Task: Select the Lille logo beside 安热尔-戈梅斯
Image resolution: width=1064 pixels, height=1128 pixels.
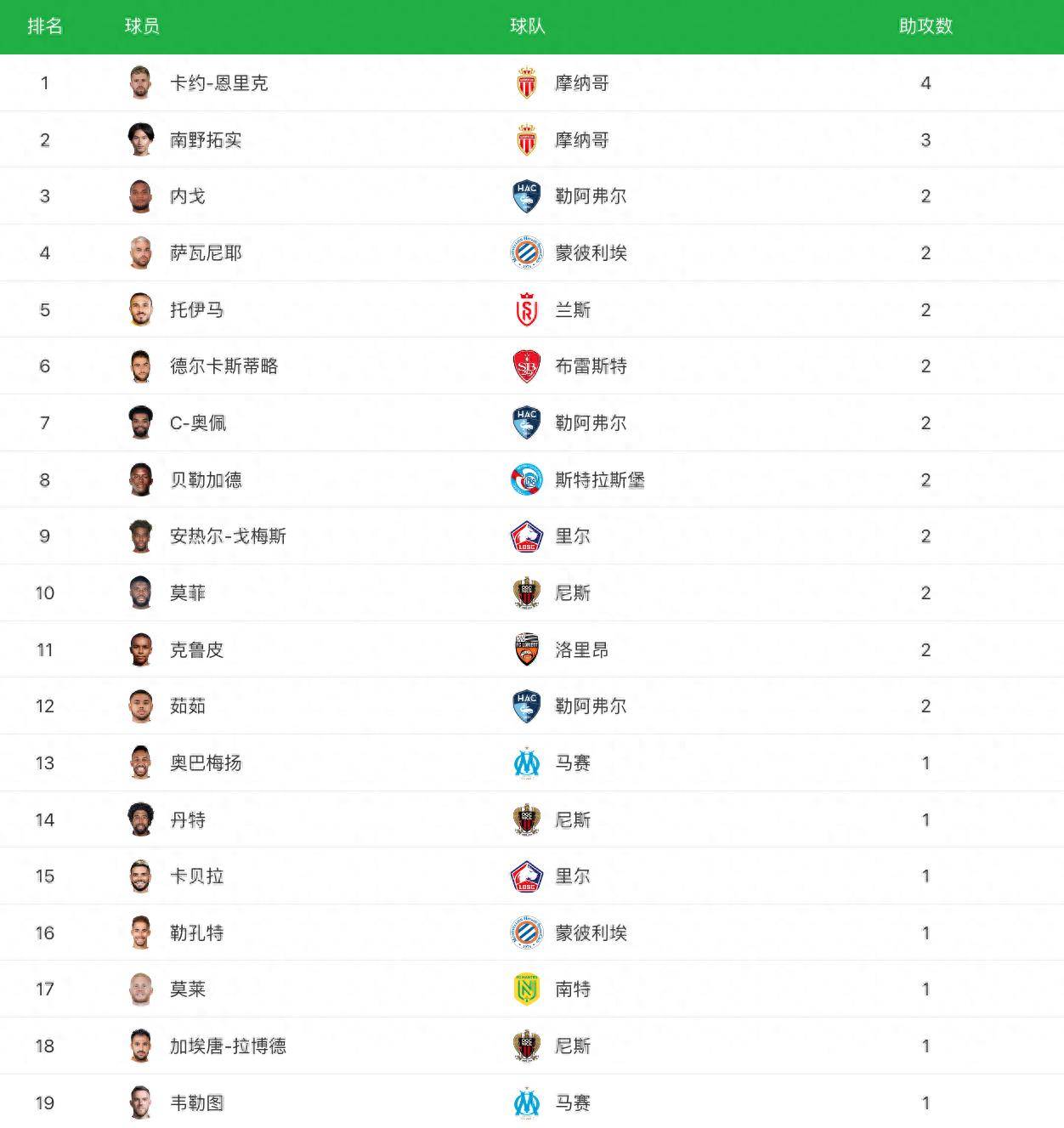Action: point(527,536)
